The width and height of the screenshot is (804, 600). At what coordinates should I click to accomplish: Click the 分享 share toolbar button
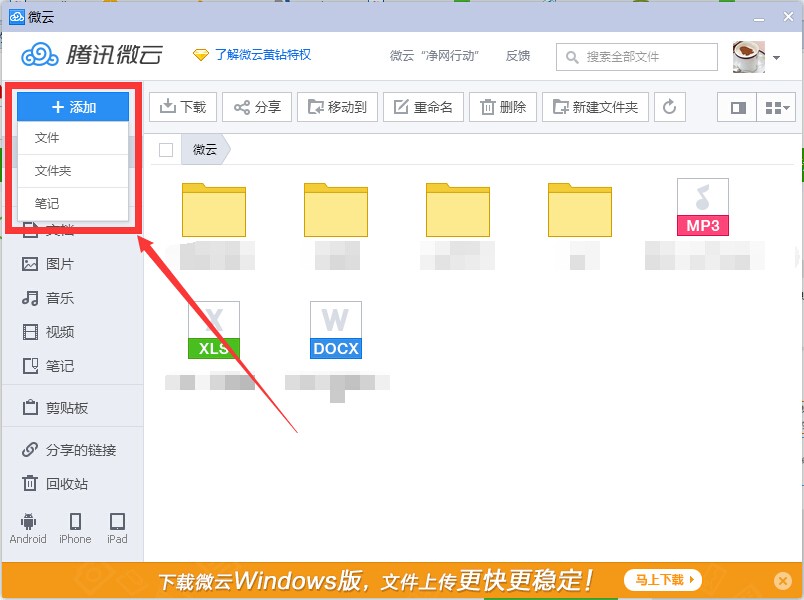[257, 107]
